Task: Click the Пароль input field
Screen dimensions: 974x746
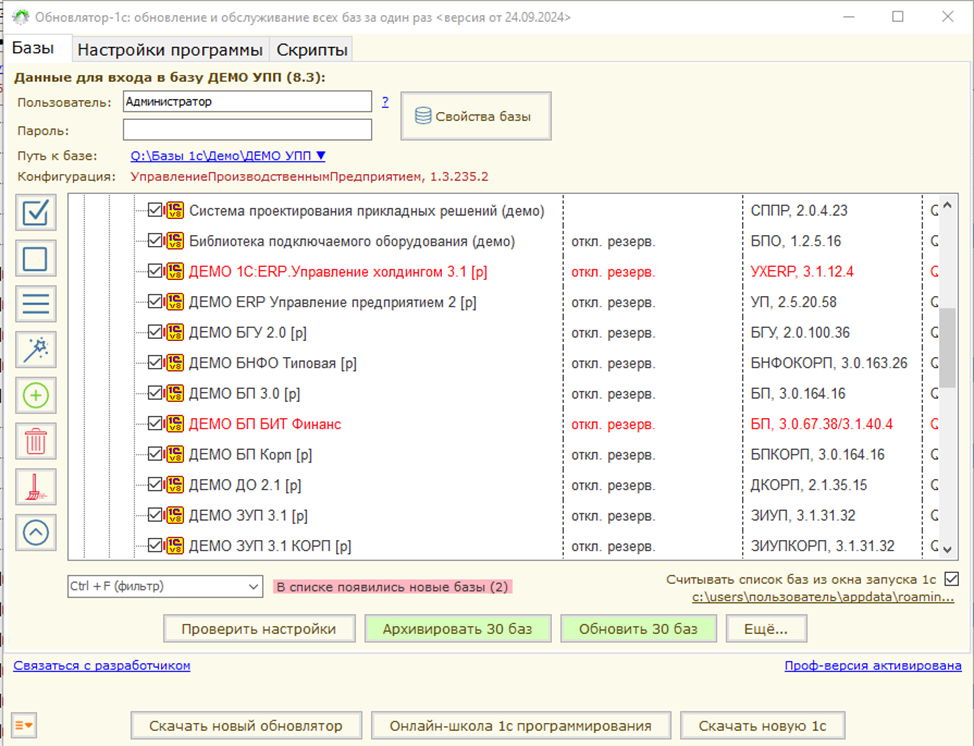Action: point(247,130)
